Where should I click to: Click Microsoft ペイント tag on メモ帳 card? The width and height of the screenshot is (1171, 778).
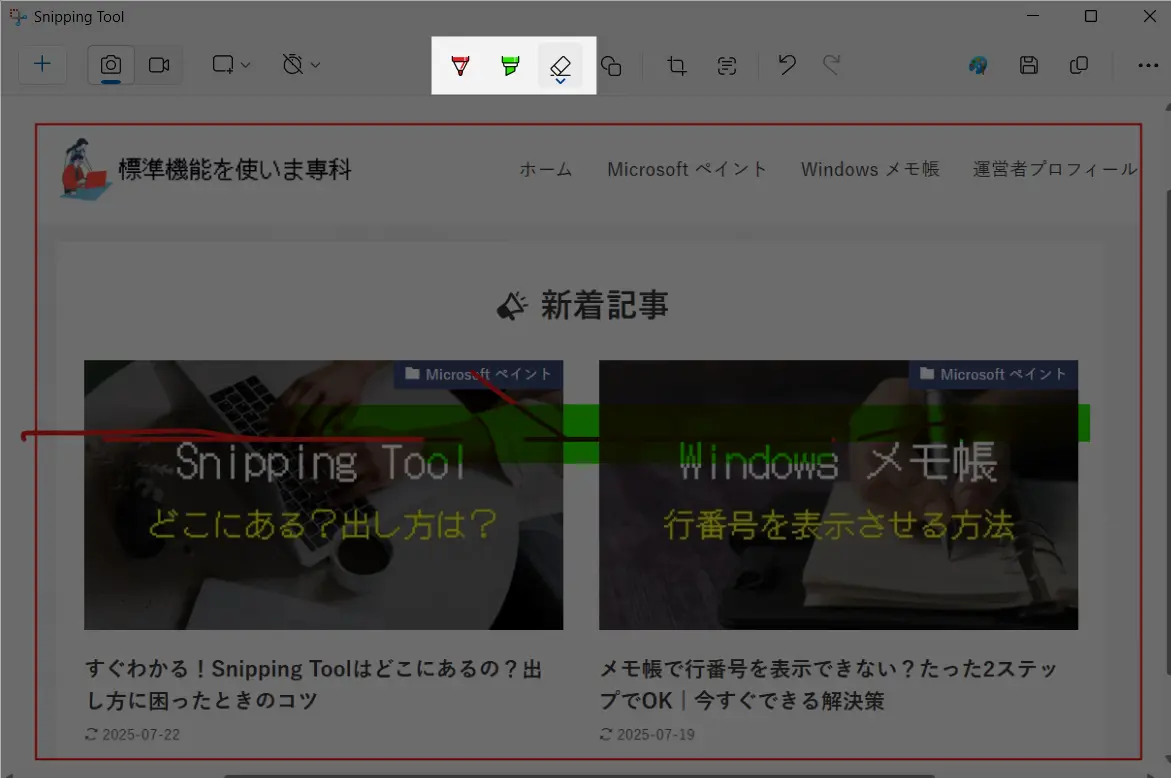point(993,374)
